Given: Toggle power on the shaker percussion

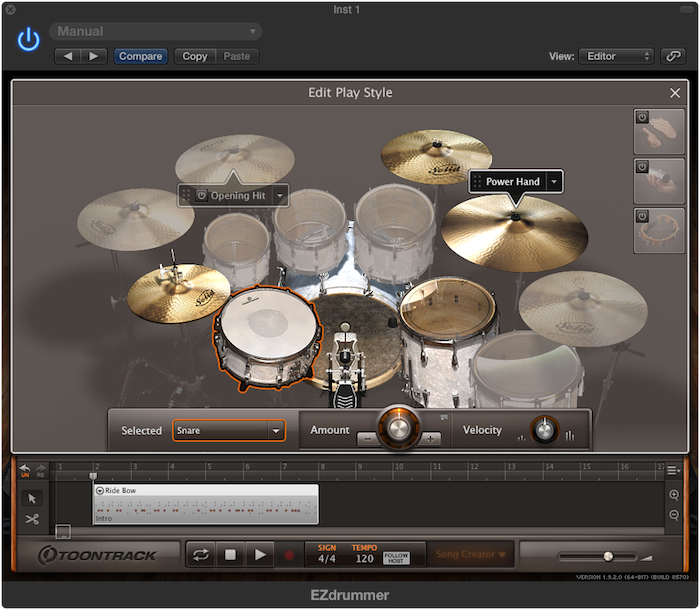Looking at the screenshot, I should point(642,167).
